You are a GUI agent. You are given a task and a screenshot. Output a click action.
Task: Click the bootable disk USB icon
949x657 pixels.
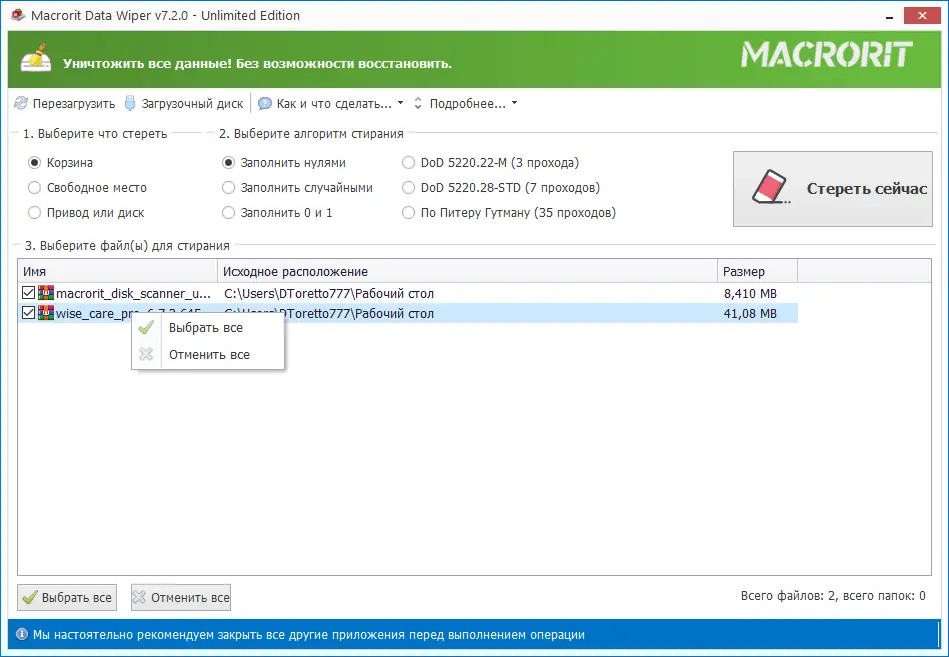coord(130,103)
